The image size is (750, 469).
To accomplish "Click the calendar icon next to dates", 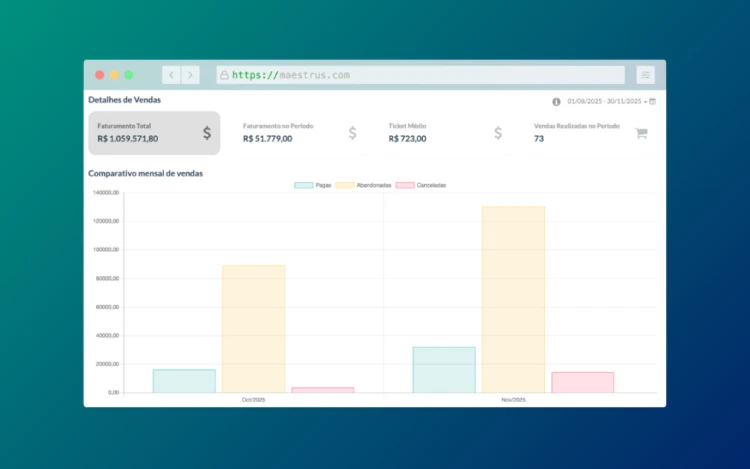I will pyautogui.click(x=653, y=101).
